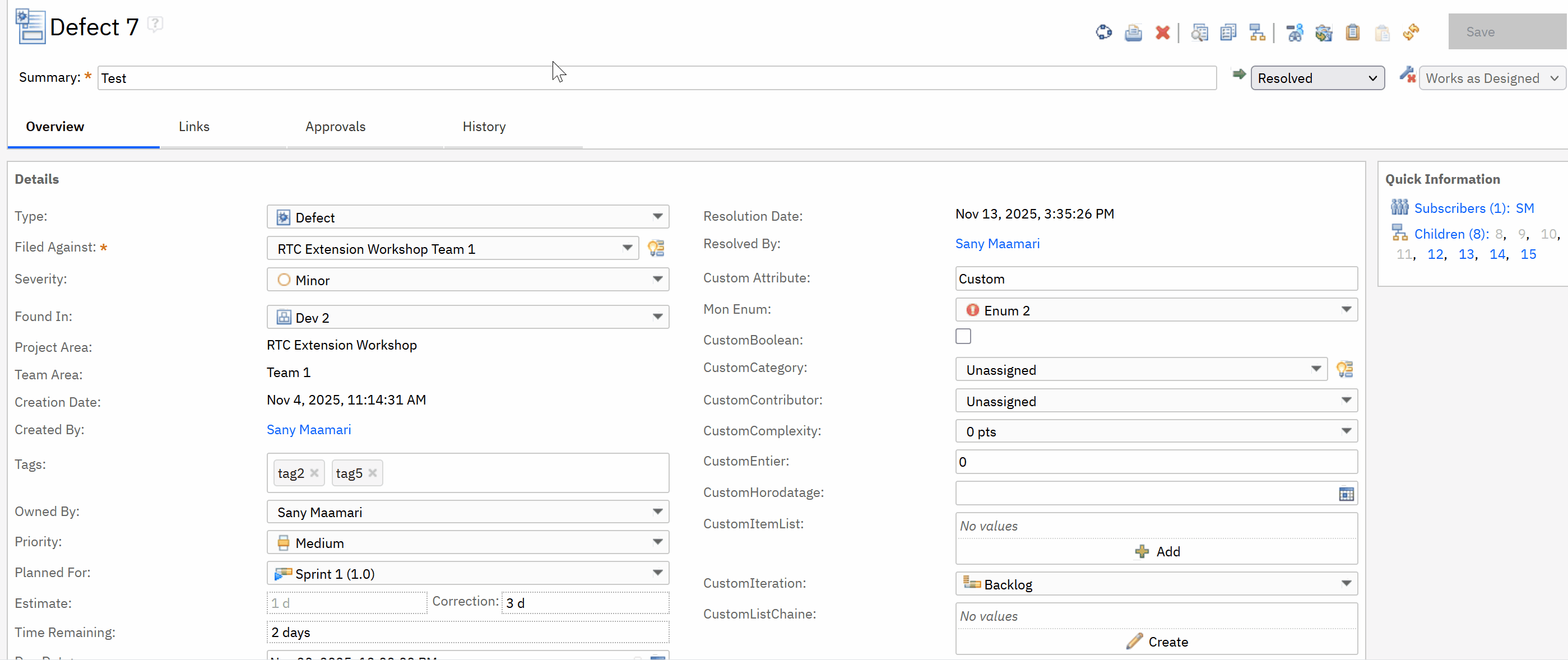Click the circular link-nodes icon in toolbar
Screen dimensions: 1568x660
[1103, 32]
